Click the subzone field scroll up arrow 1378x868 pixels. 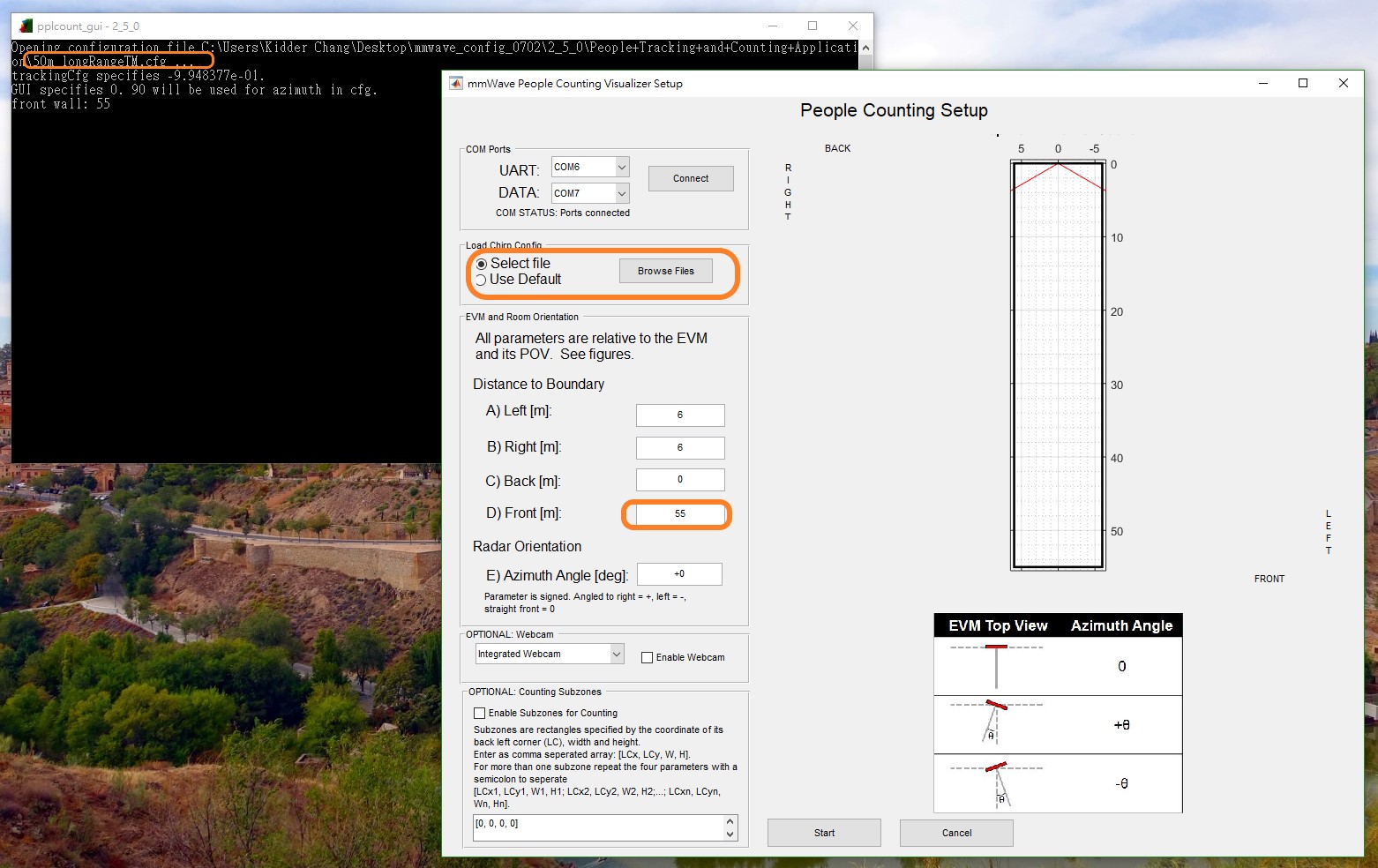point(730,820)
